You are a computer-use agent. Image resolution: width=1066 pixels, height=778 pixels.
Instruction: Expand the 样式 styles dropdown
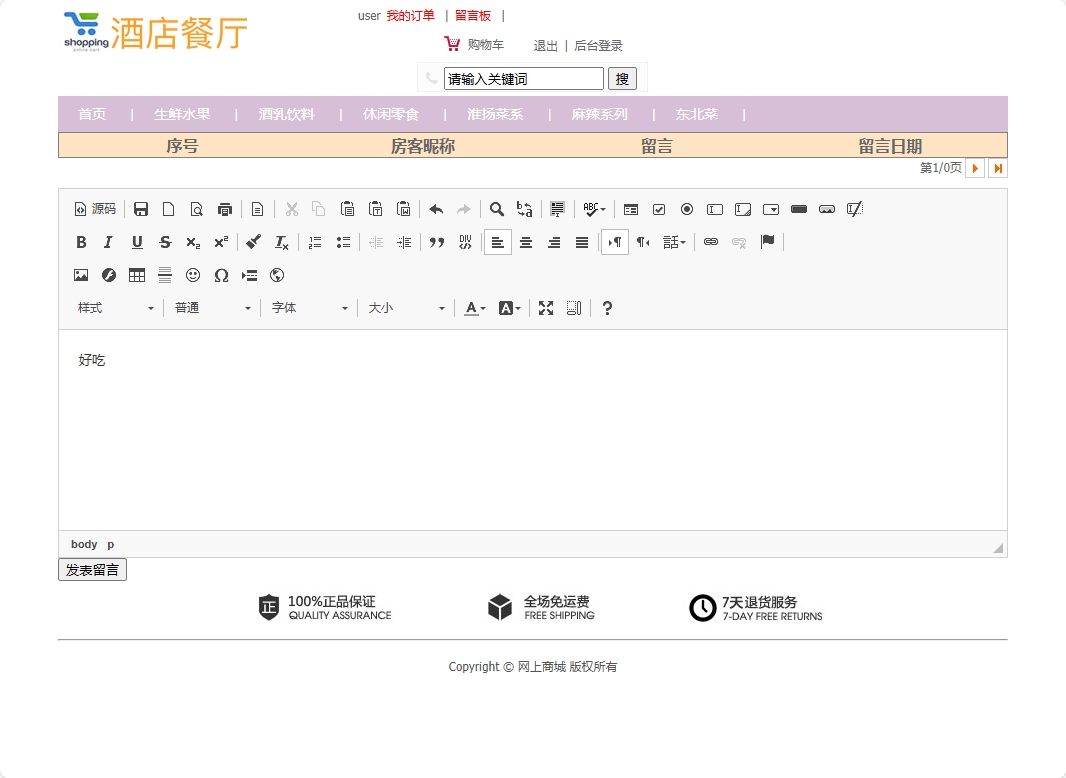[115, 307]
